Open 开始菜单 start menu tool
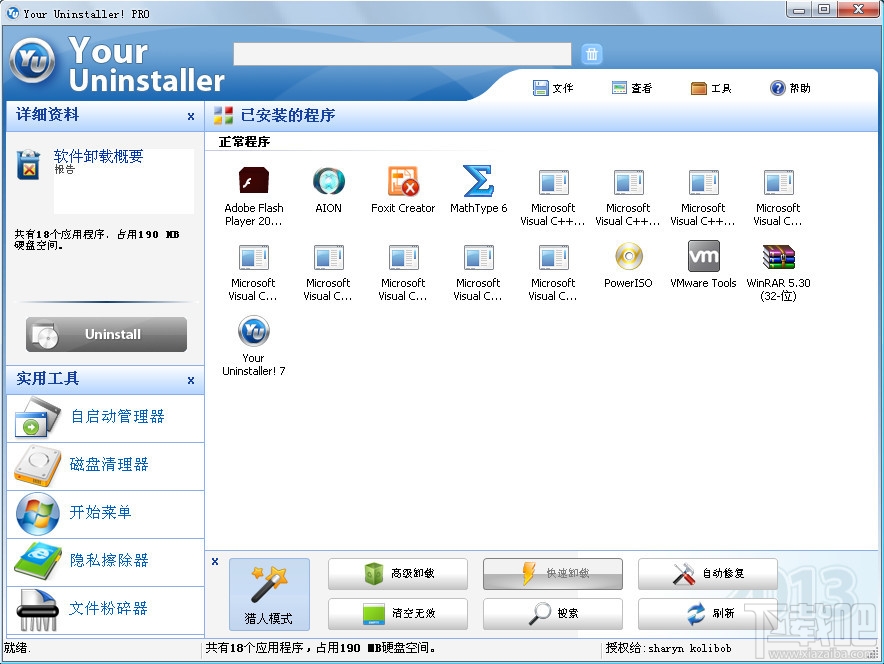884x664 pixels. (105, 514)
